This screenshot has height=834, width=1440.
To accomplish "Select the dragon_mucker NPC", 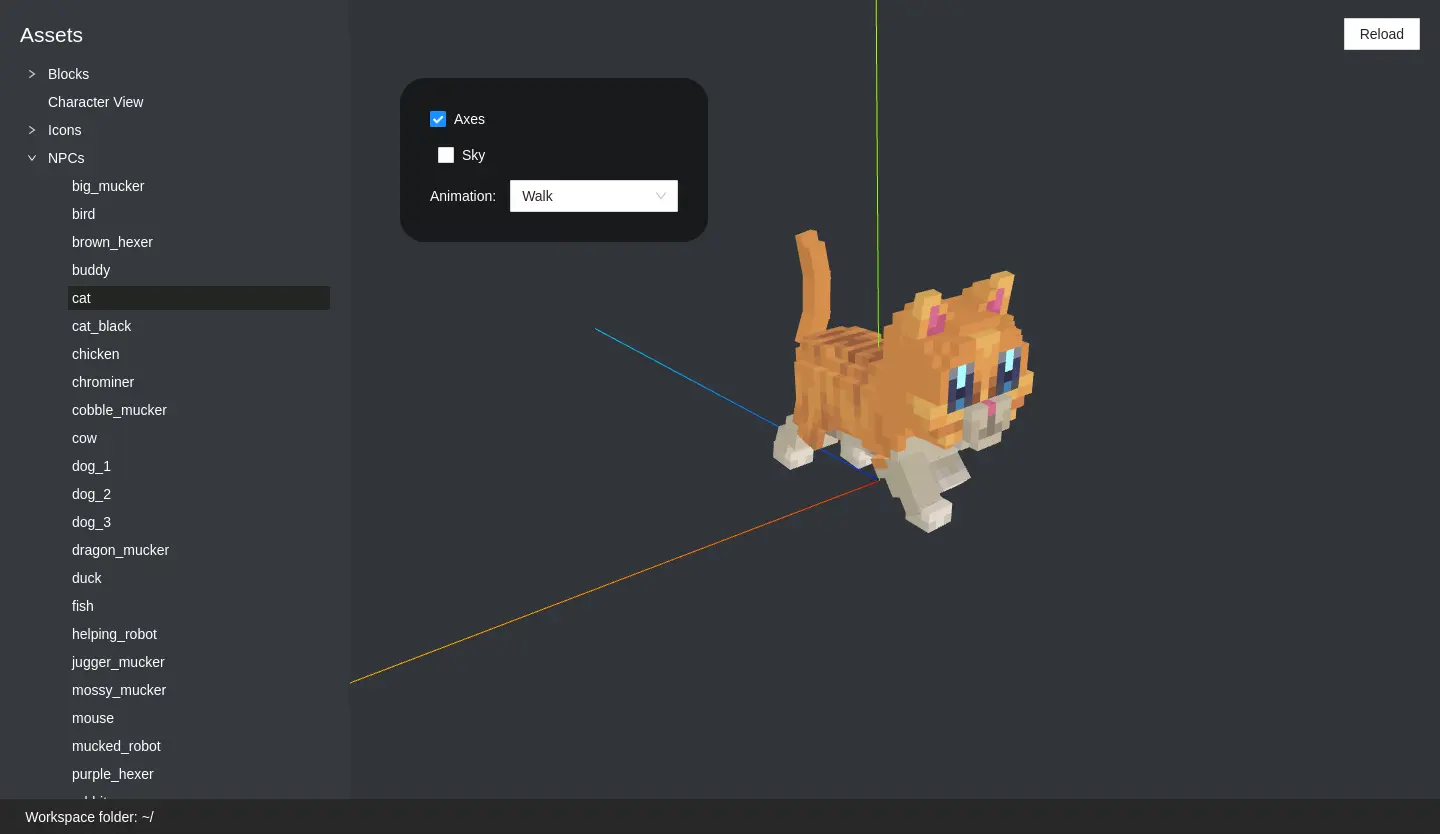I will click(120, 550).
